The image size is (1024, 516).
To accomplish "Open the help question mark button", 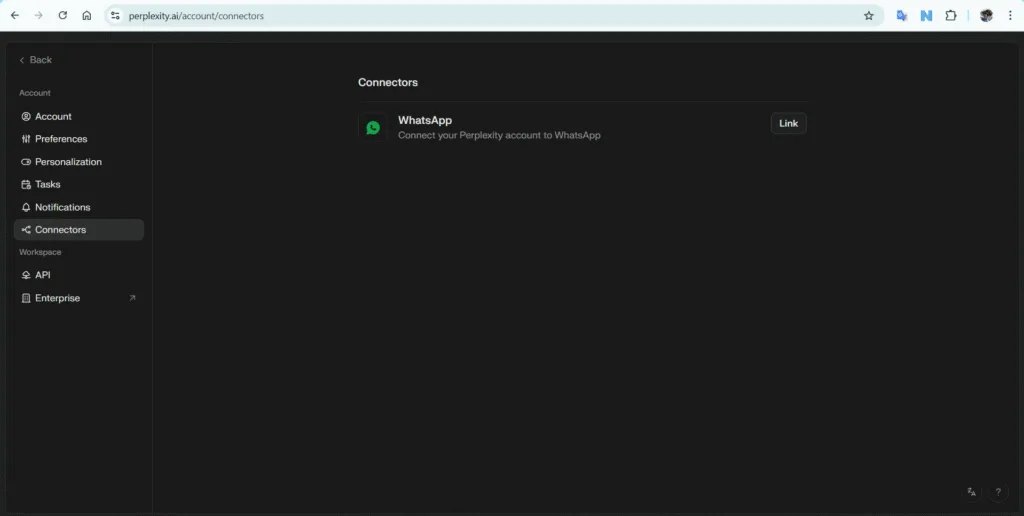I will click(x=998, y=492).
